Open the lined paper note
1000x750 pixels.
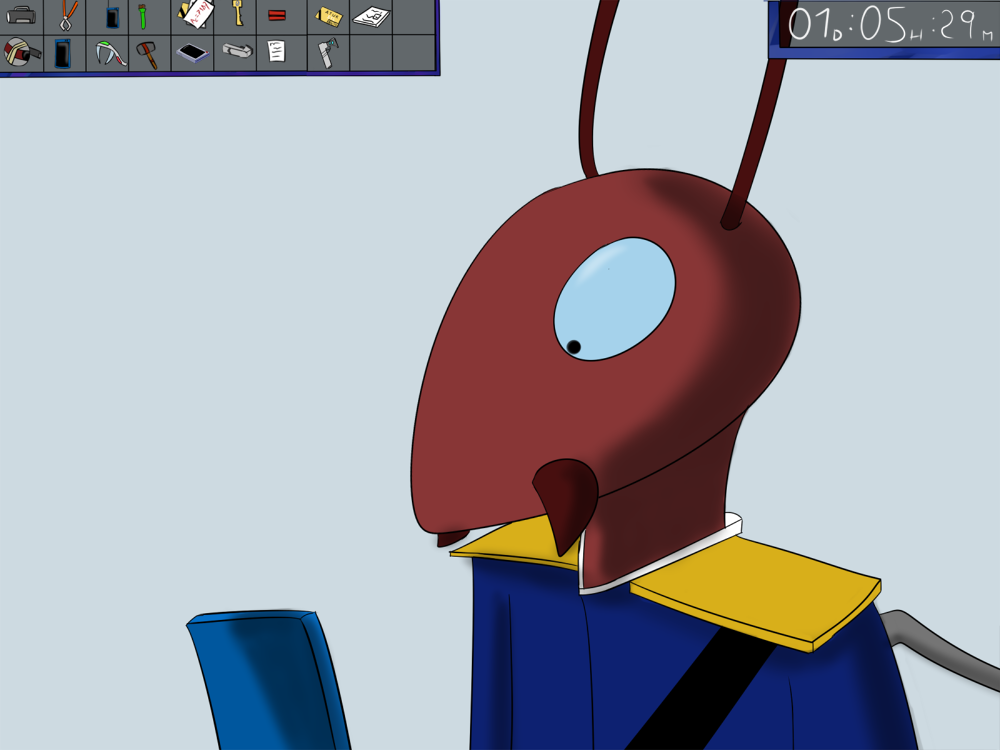pos(276,51)
